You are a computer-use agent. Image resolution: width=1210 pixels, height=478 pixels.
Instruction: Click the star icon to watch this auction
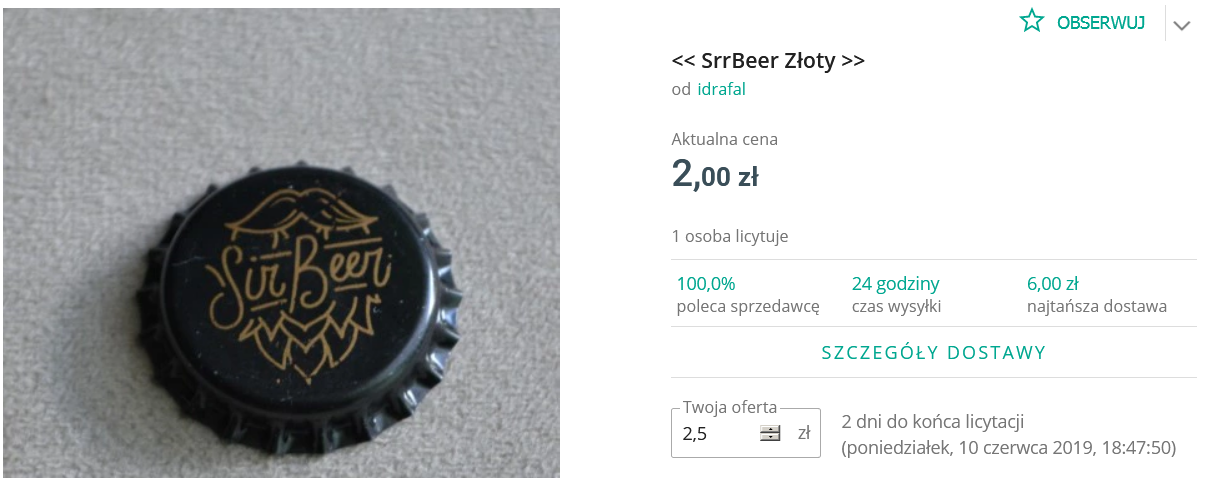point(1032,21)
